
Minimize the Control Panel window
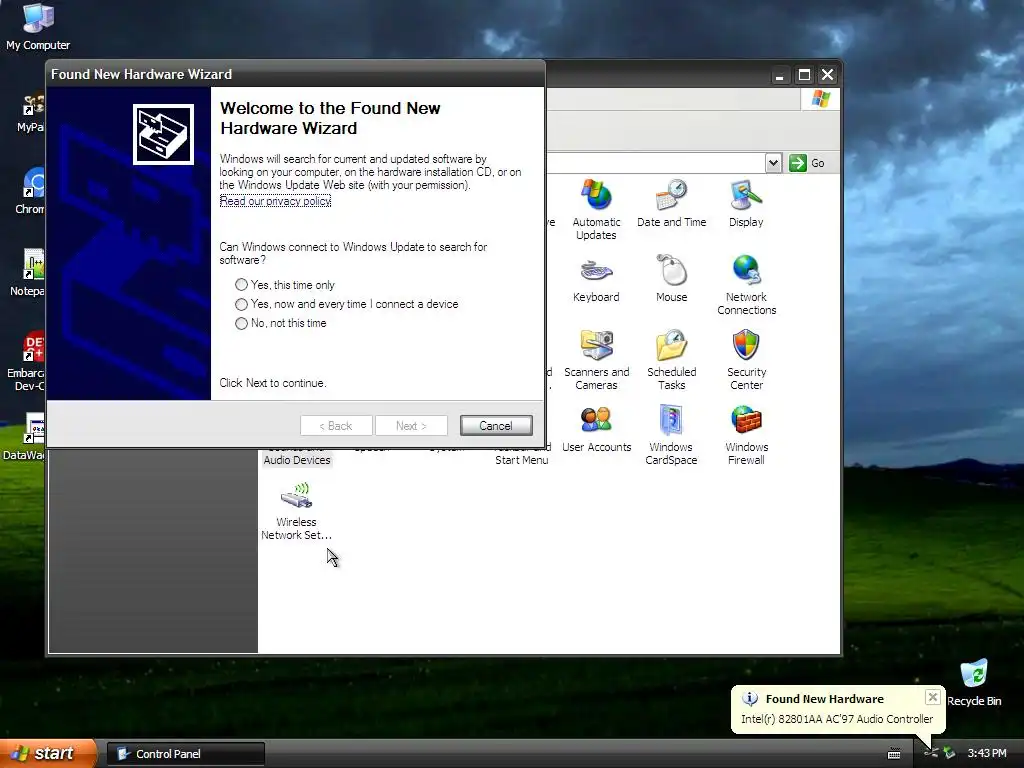[x=779, y=75]
